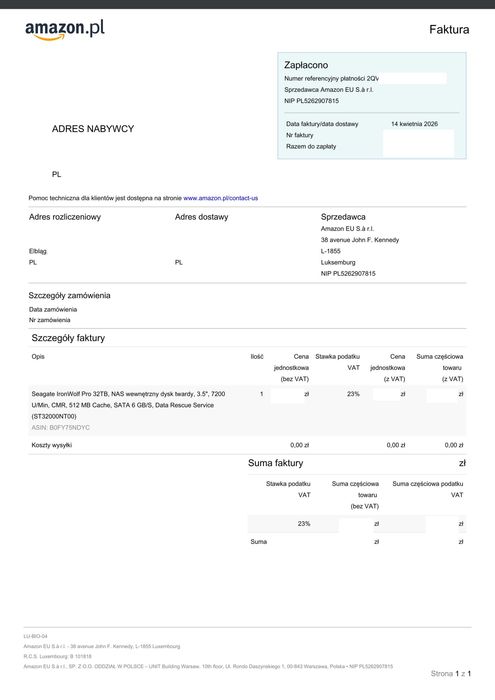Click the 'Zapłacono' heading
Viewport: 495px width, 700px height.
pos(306,65)
